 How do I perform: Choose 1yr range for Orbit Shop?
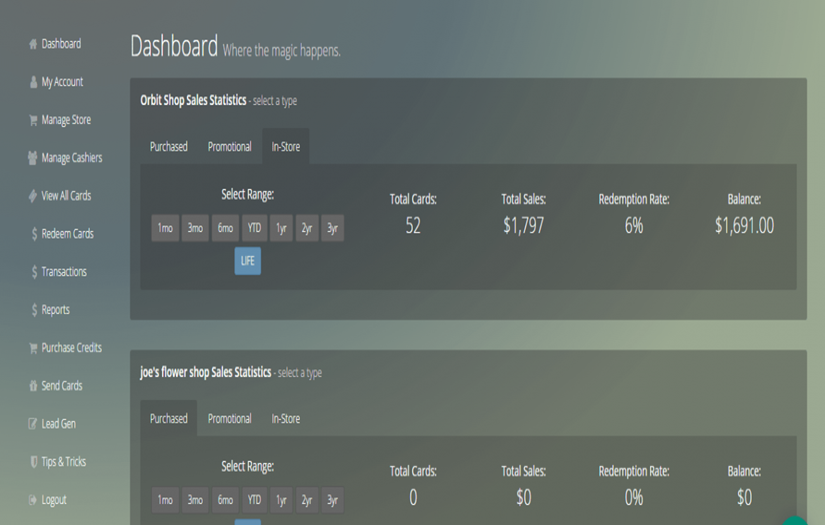[281, 228]
